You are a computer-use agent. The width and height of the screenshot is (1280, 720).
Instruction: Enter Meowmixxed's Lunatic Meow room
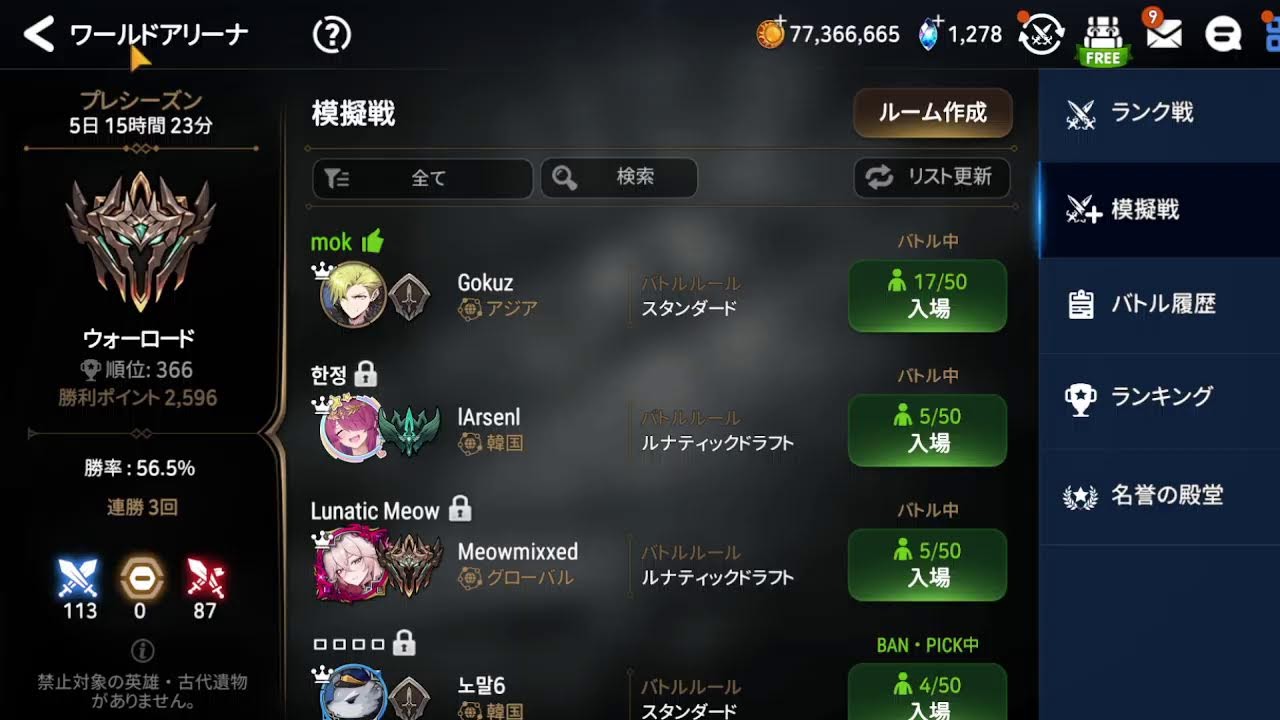pos(928,565)
